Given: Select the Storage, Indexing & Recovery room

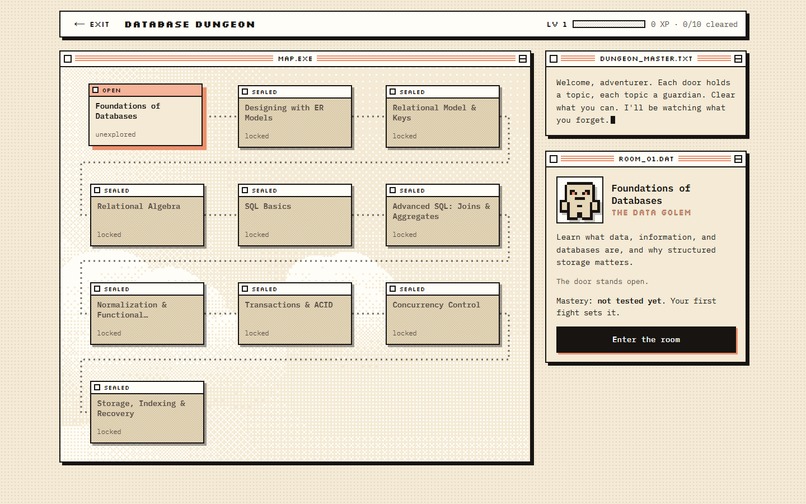Looking at the screenshot, I should click(147, 412).
